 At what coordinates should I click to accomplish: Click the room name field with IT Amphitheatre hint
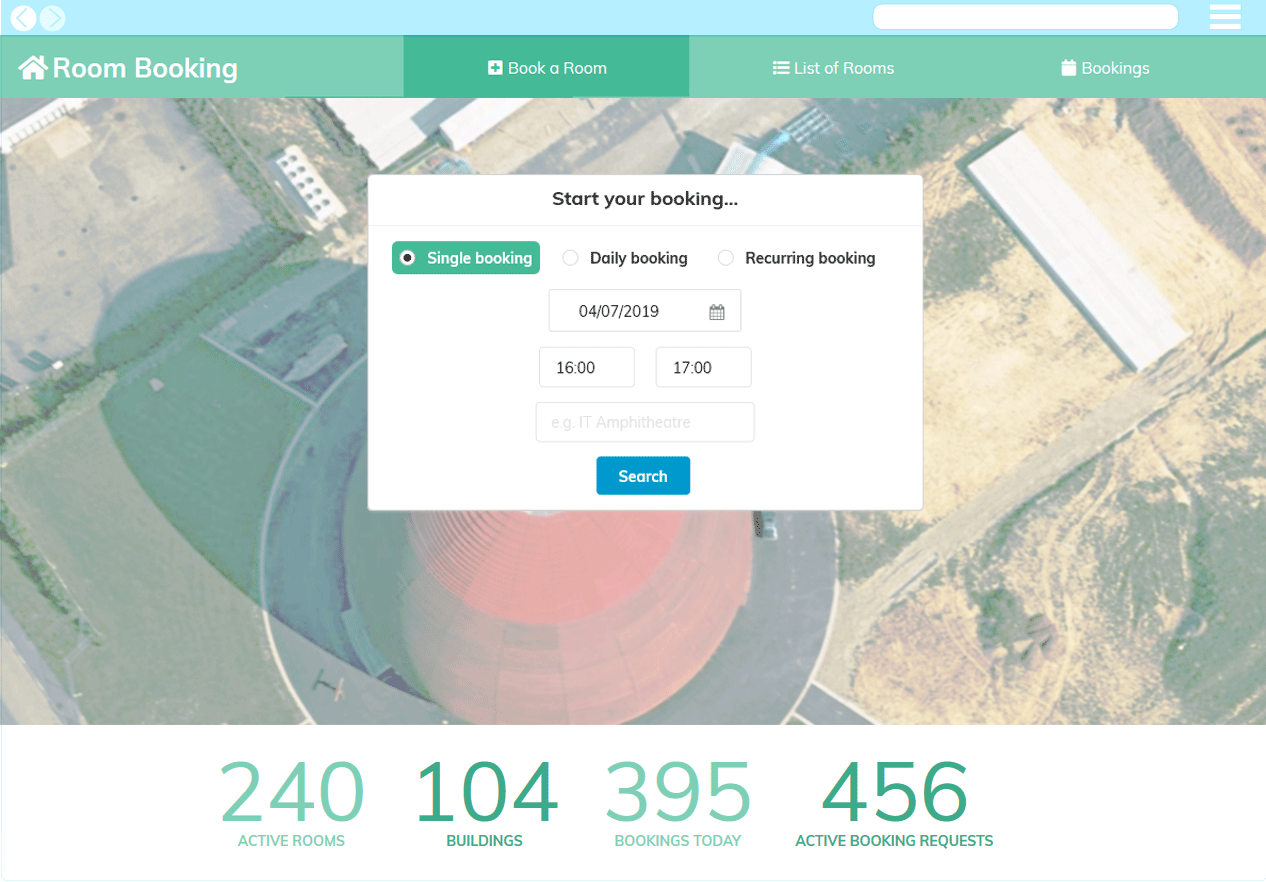pos(644,422)
